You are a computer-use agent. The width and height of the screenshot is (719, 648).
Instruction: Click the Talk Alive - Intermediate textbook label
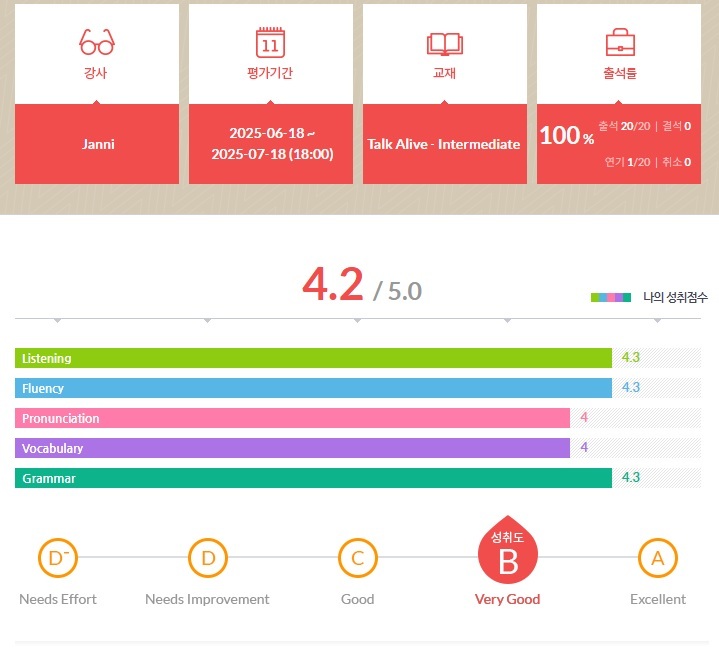pos(444,144)
